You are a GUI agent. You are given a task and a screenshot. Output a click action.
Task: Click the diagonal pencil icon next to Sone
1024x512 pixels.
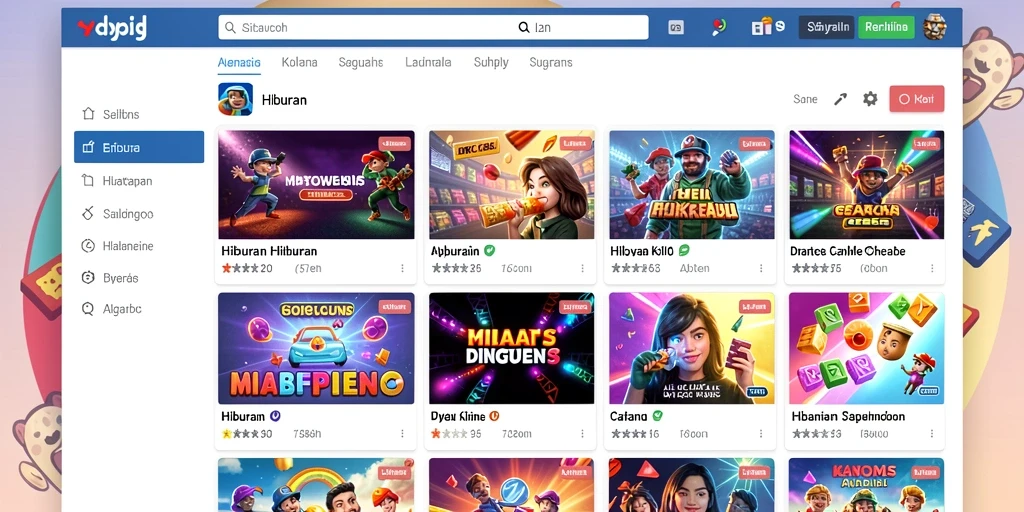click(x=840, y=99)
